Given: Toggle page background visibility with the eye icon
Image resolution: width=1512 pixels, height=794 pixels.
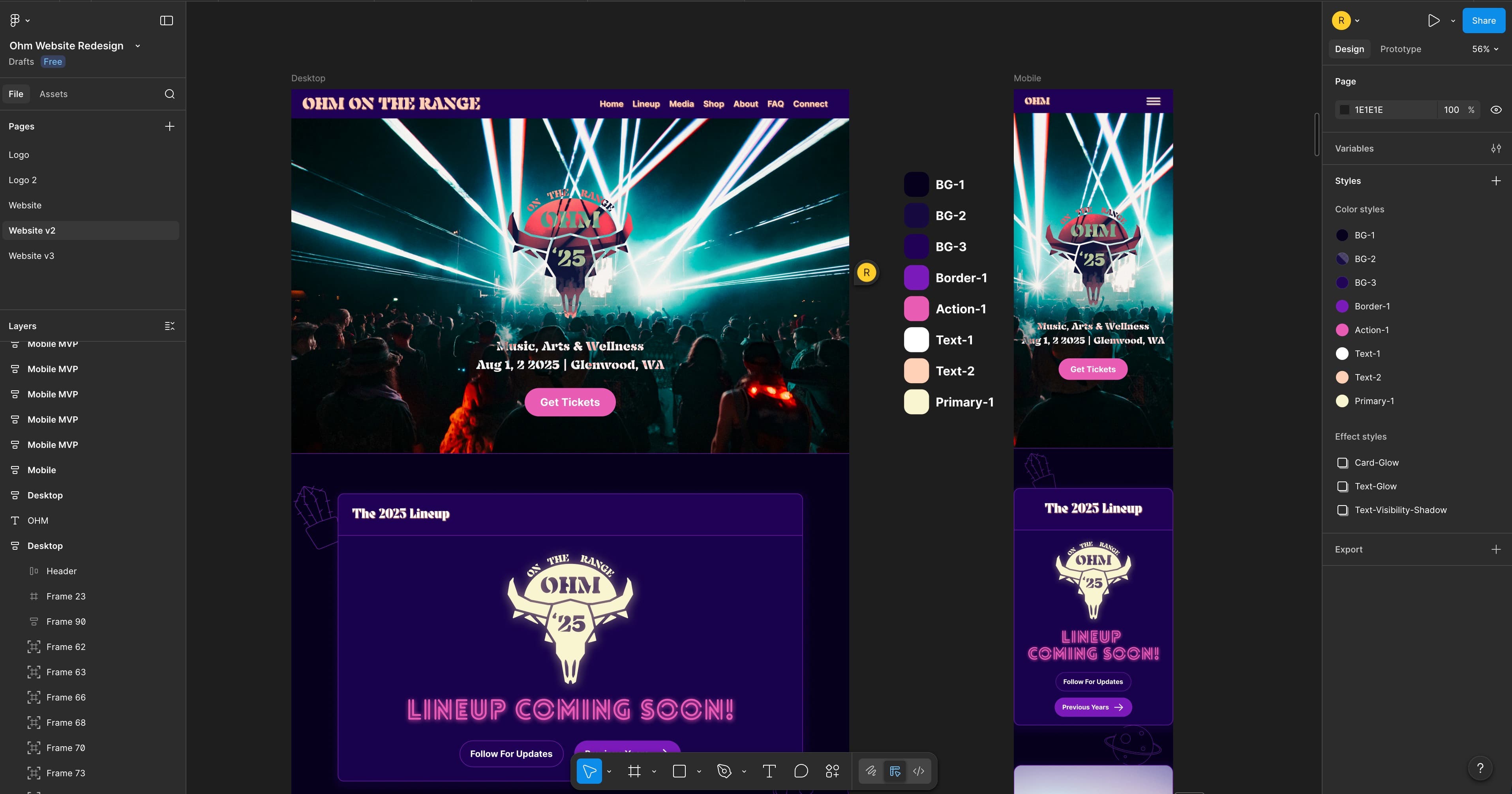Looking at the screenshot, I should [1495, 109].
